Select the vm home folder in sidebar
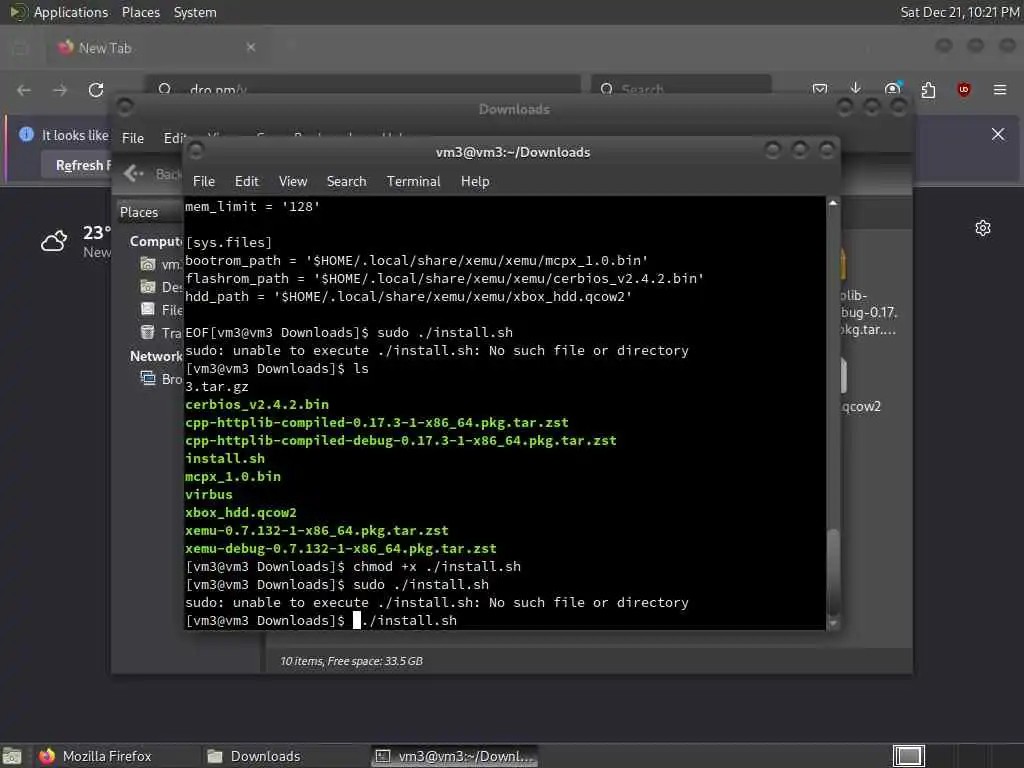 (161, 264)
